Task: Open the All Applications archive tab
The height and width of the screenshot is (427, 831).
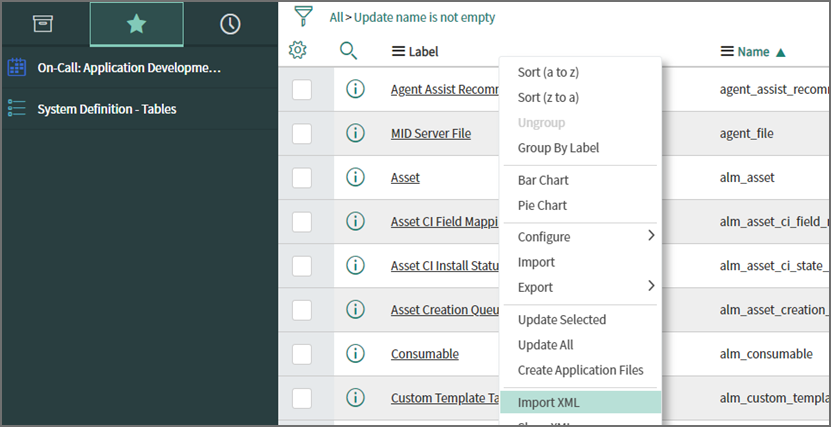Action: click(x=42, y=24)
